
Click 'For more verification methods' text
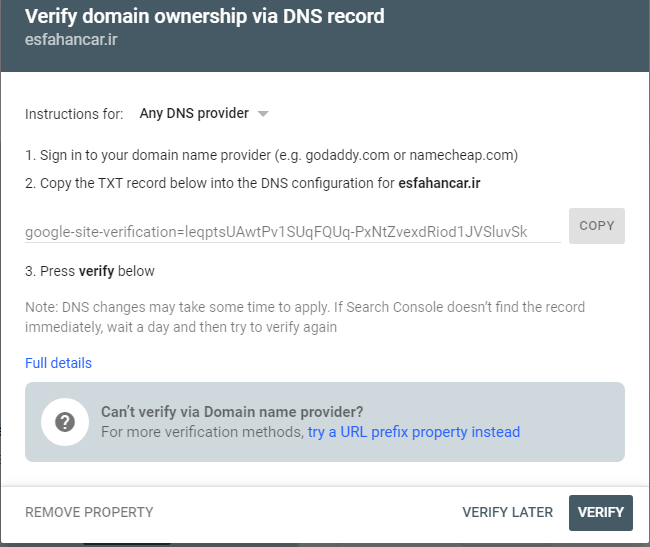202,432
